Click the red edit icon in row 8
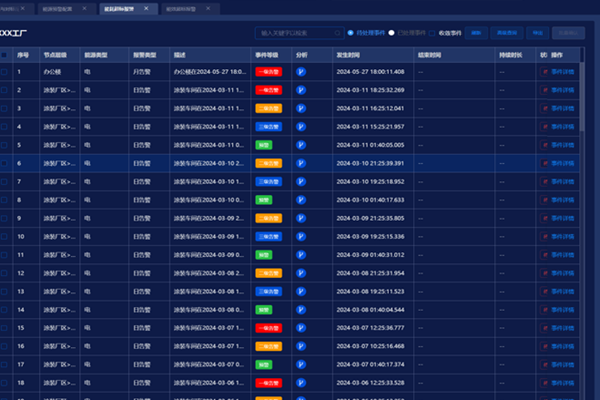 546,199
